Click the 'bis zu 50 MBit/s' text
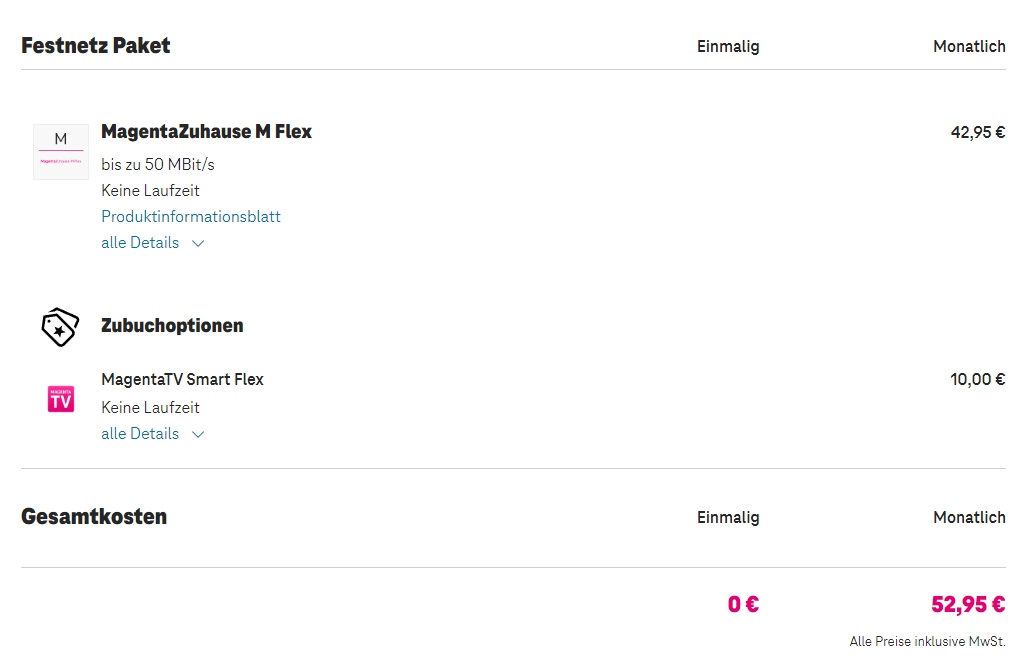 point(158,165)
